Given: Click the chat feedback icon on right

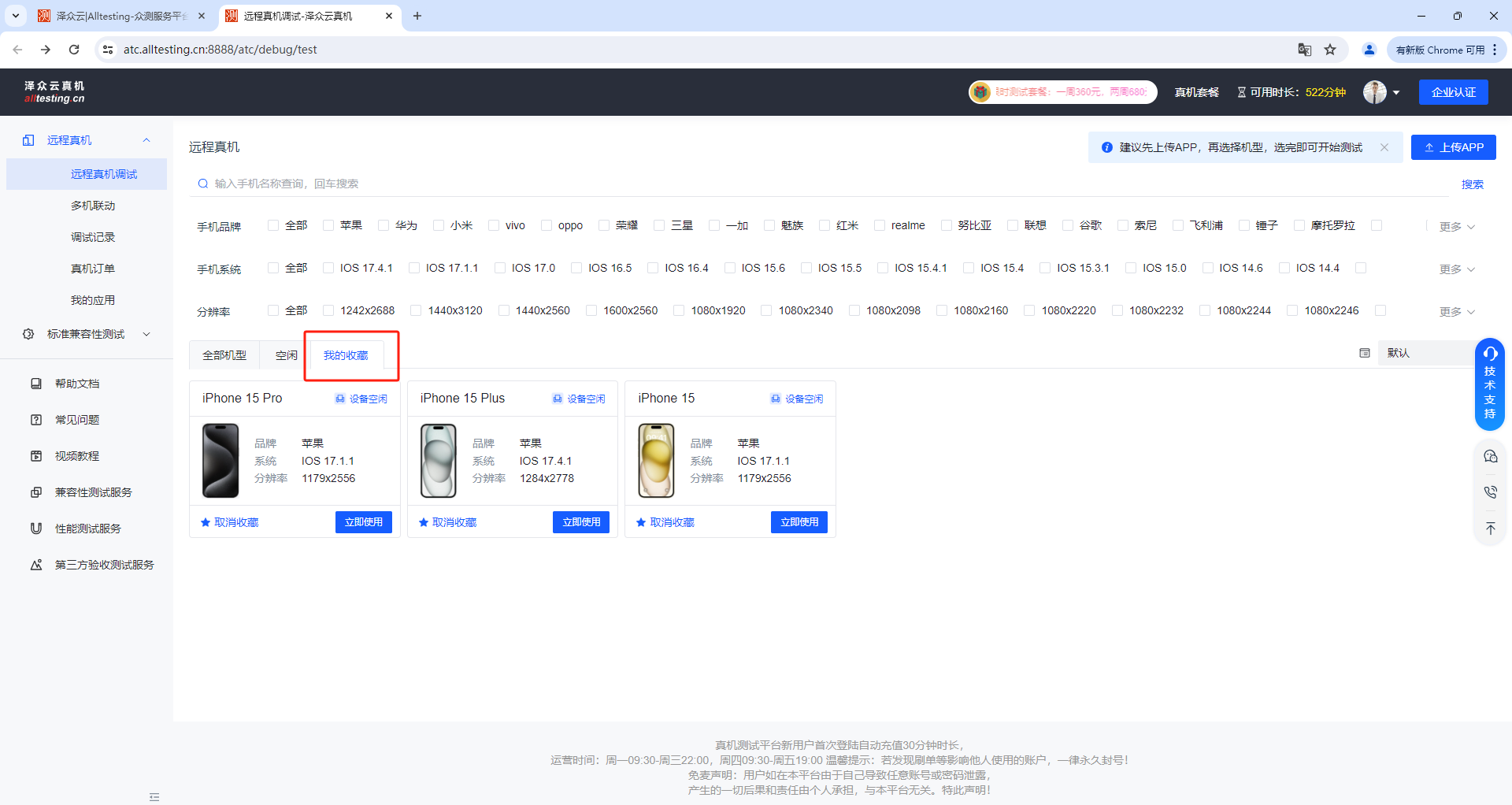Looking at the screenshot, I should coord(1490,456).
